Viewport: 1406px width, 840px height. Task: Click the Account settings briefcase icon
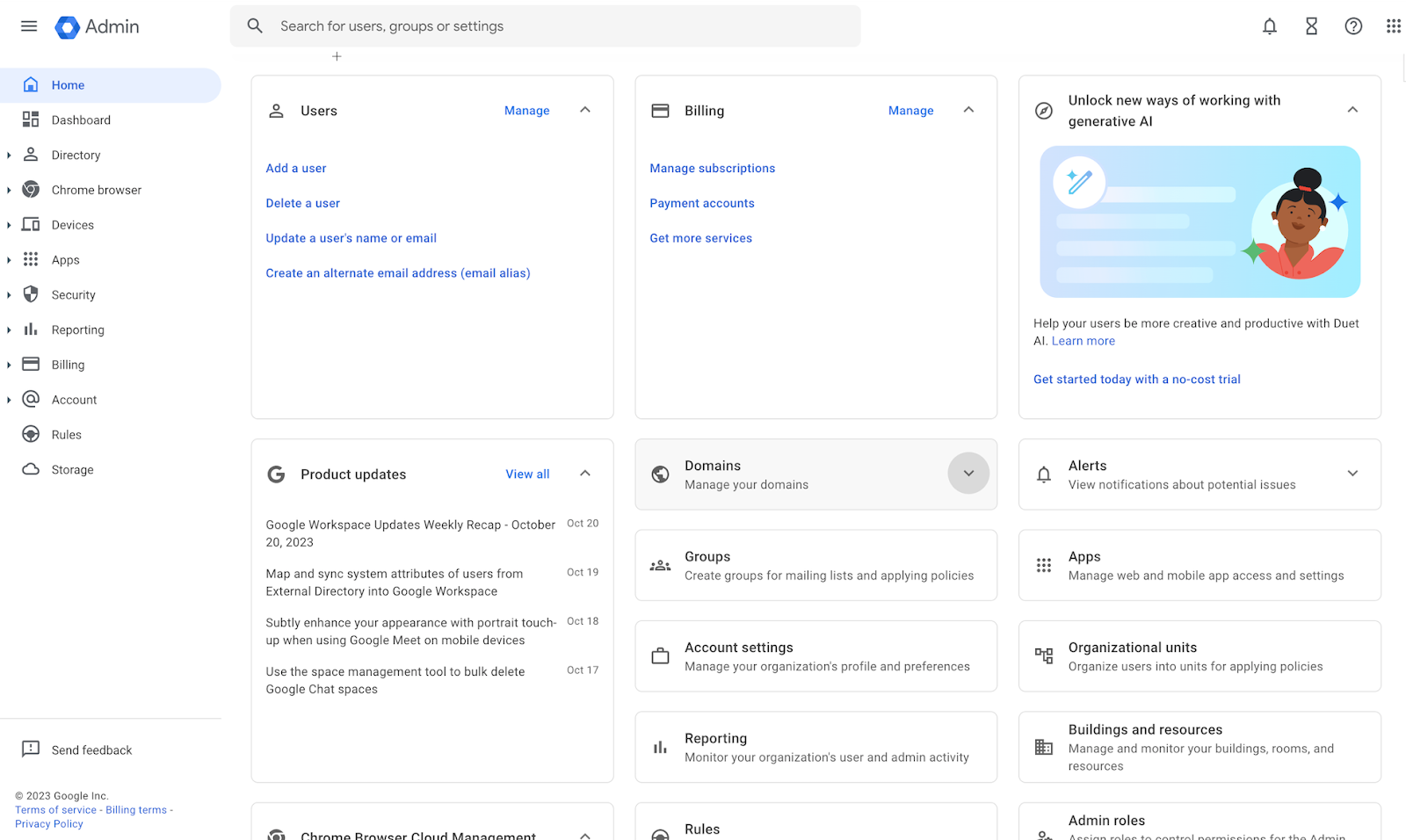pos(660,656)
